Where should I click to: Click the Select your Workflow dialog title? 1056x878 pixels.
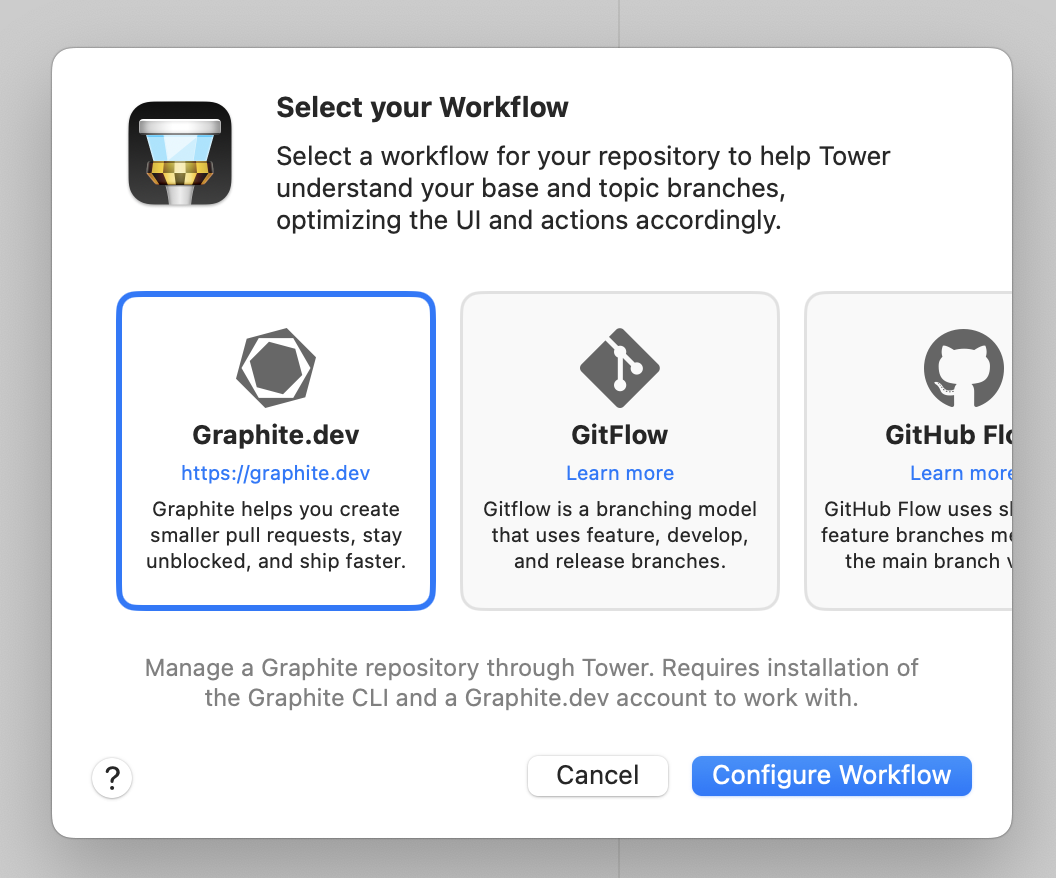[422, 107]
